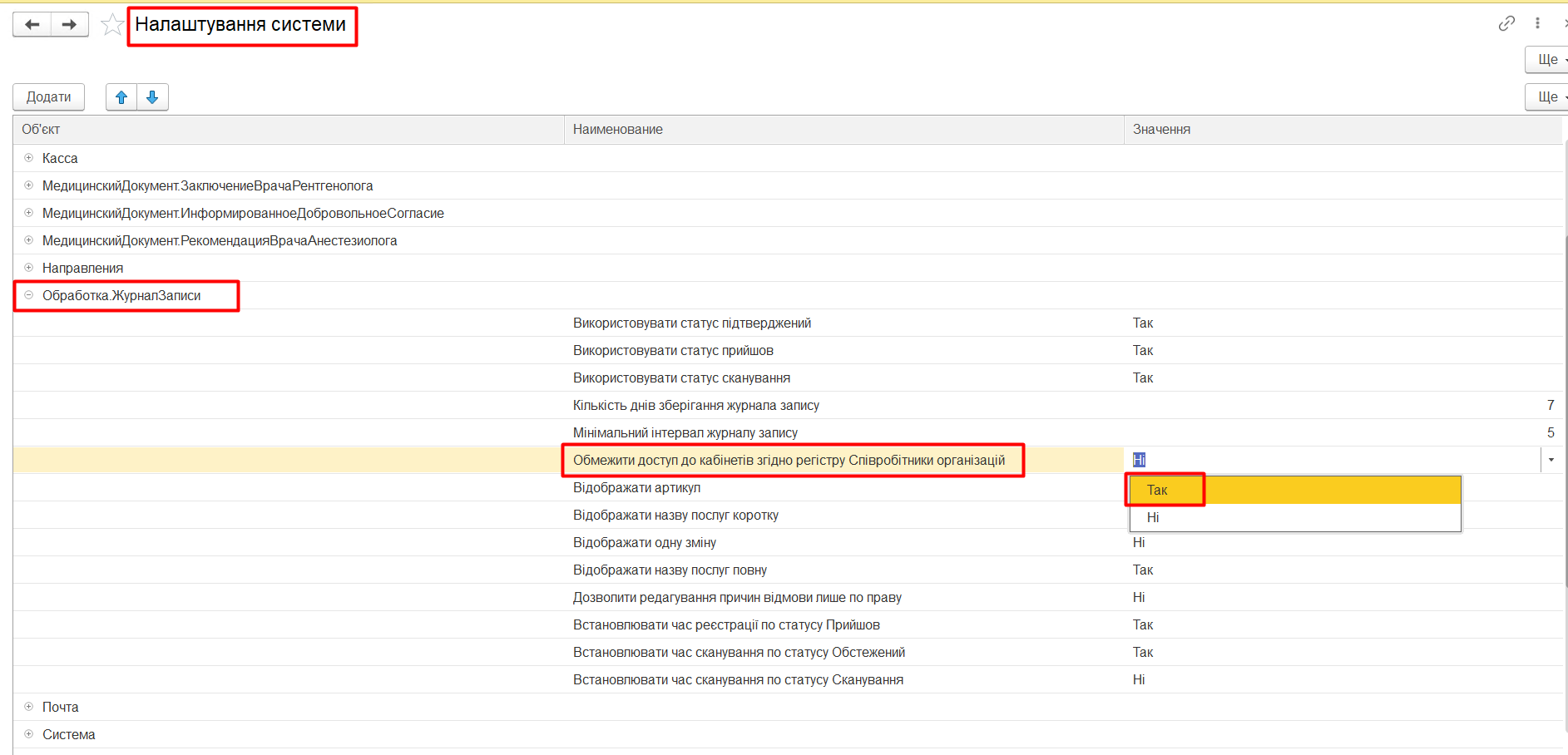
Task: Choose Ні in the dropdown list
Action: (1153, 518)
